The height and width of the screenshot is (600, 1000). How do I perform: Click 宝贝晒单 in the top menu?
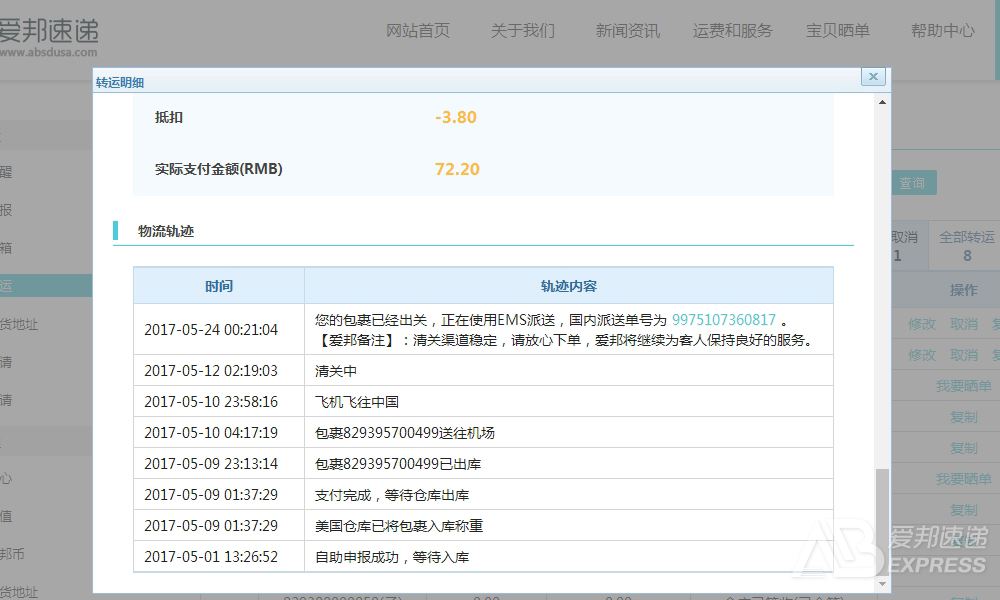pyautogui.click(x=838, y=31)
